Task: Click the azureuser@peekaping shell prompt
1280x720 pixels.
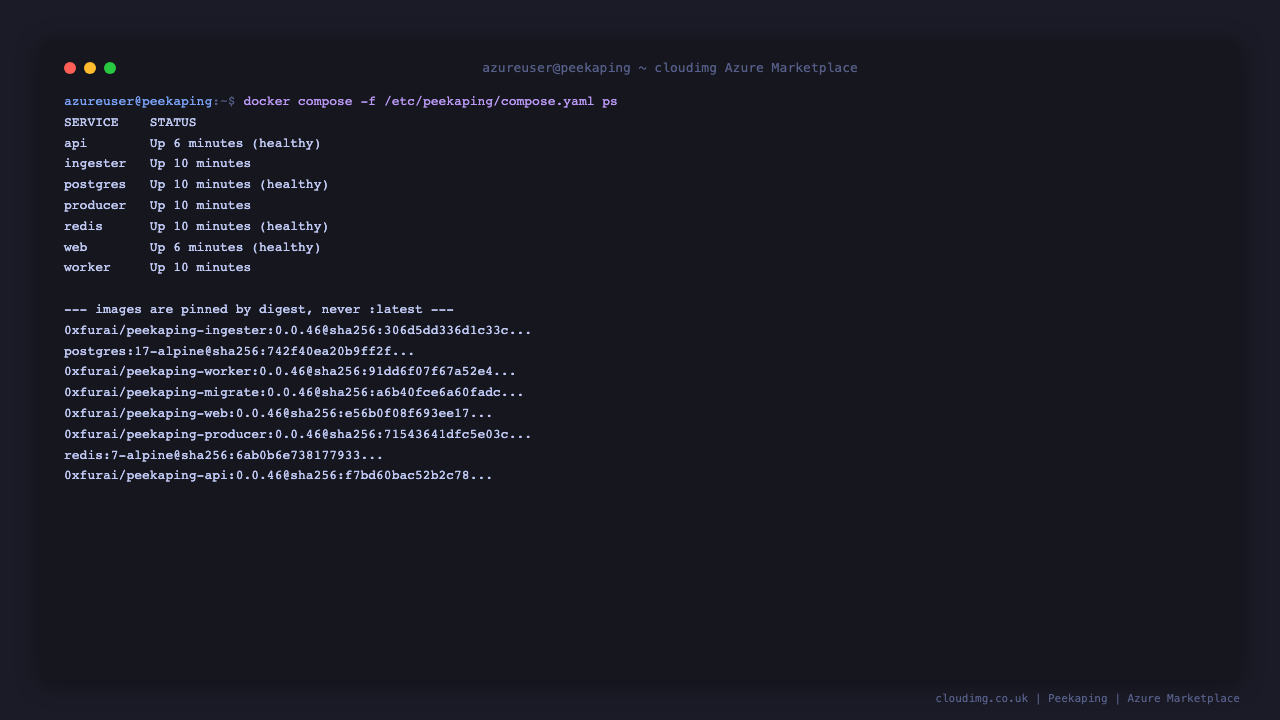Action: click(150, 101)
